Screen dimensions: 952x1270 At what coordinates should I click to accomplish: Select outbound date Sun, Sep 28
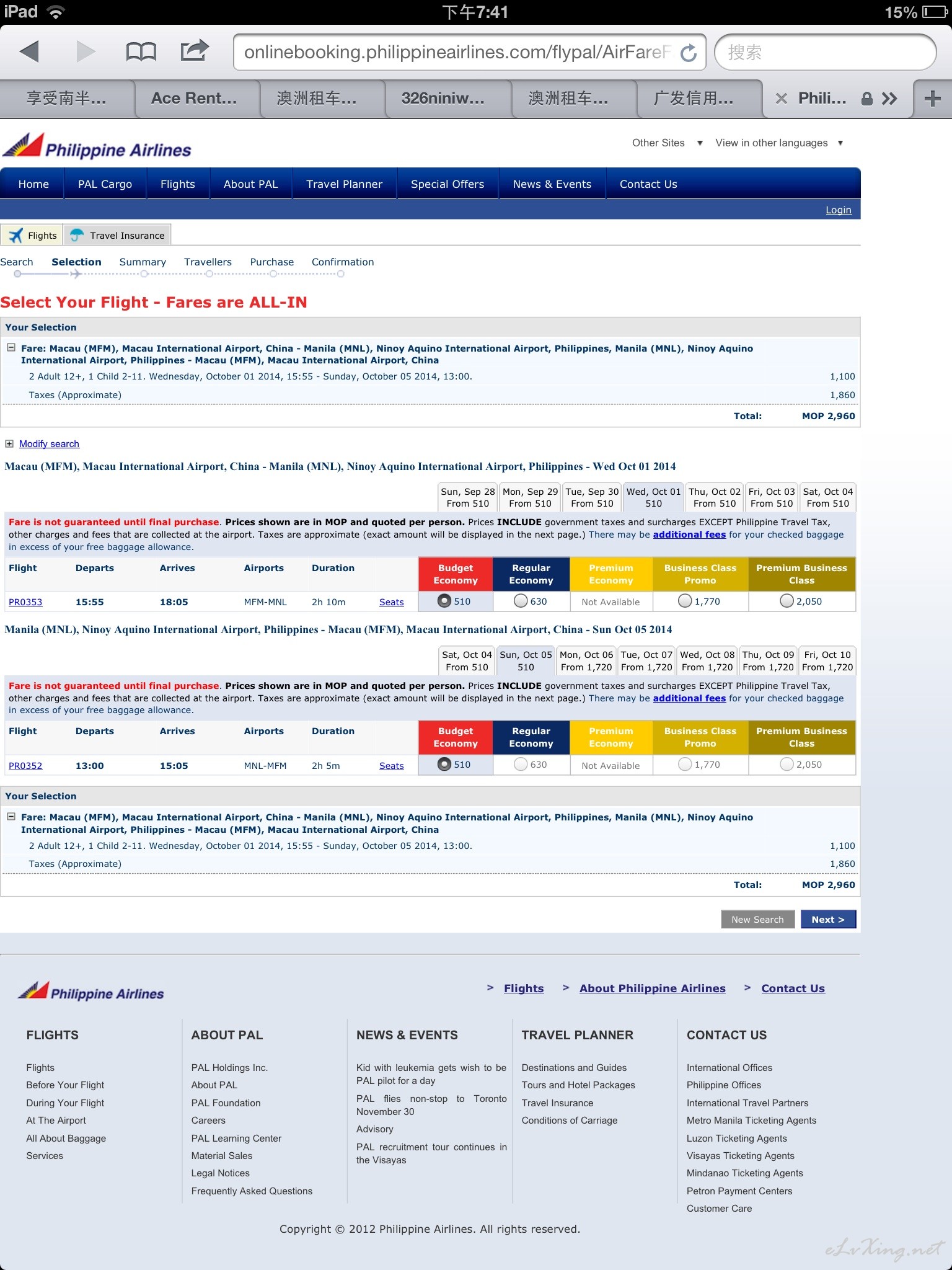click(x=467, y=497)
